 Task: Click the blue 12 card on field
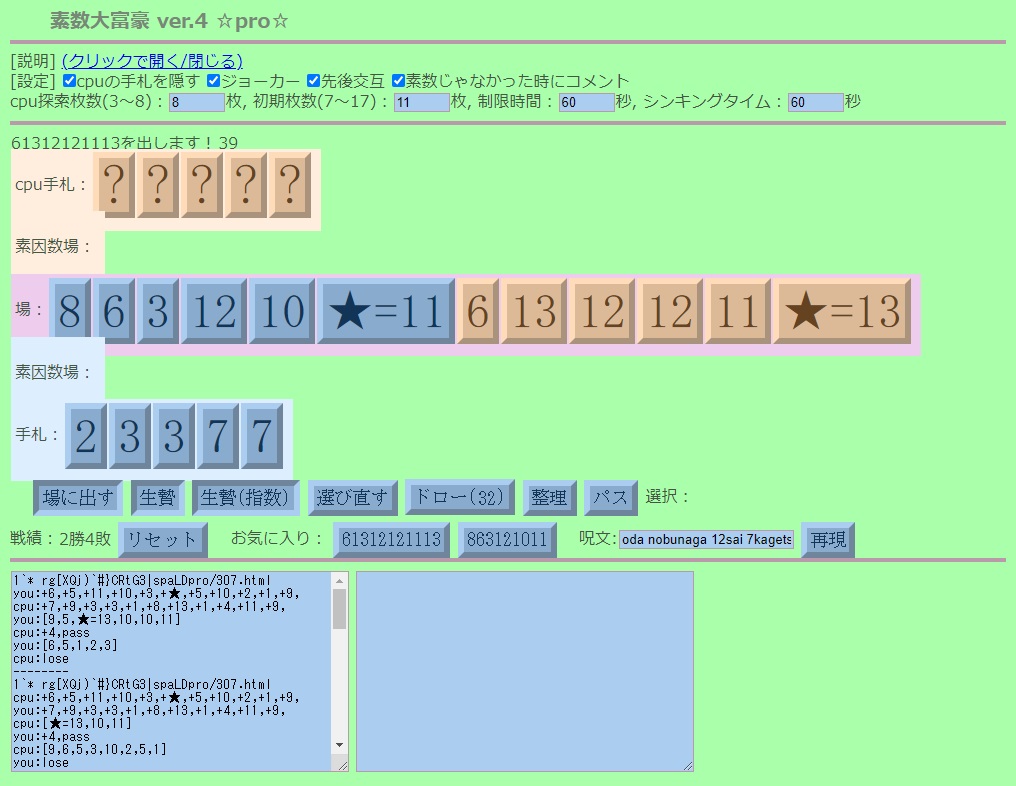tap(214, 311)
